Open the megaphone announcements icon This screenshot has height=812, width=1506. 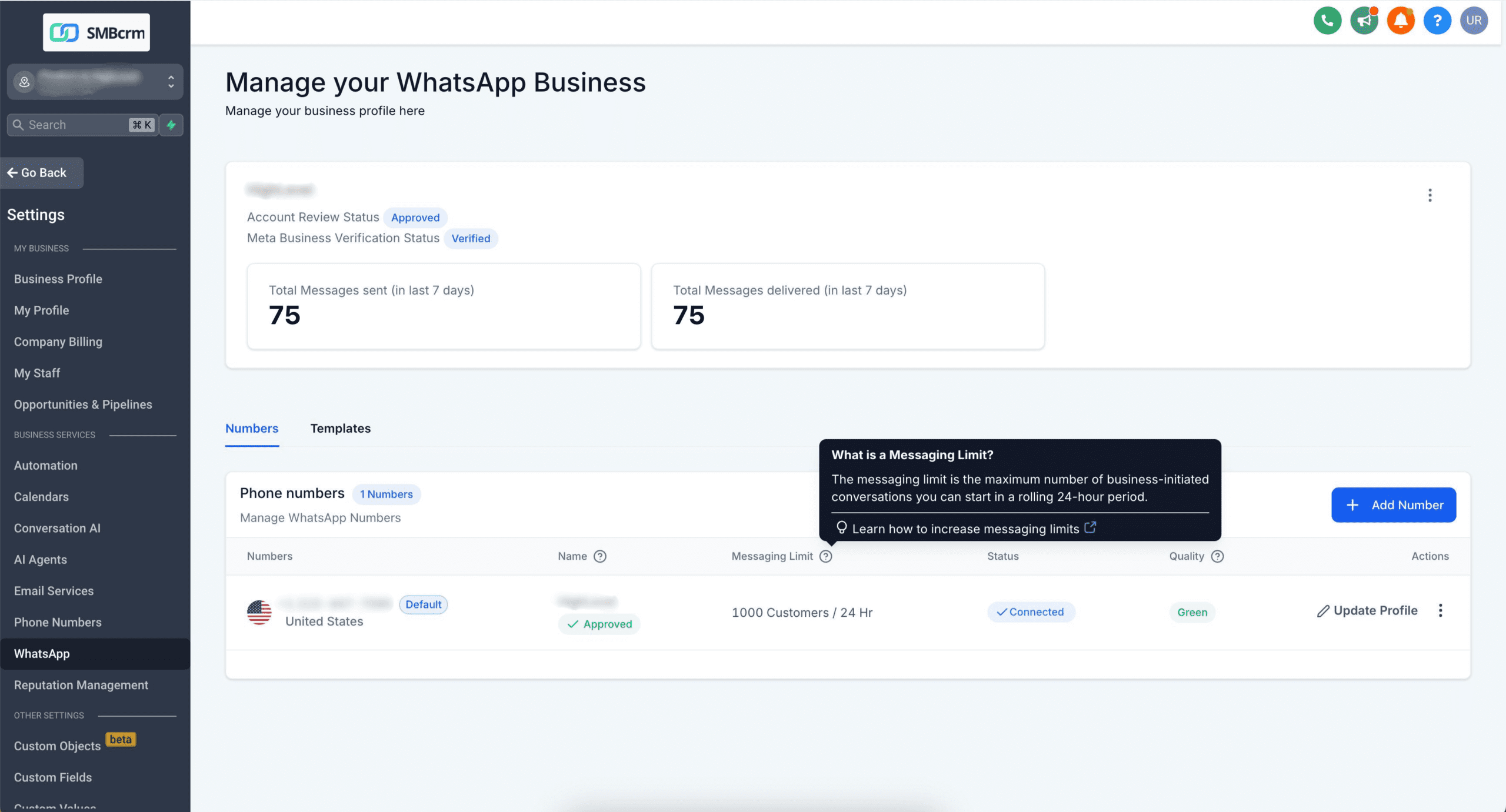pyautogui.click(x=1364, y=21)
